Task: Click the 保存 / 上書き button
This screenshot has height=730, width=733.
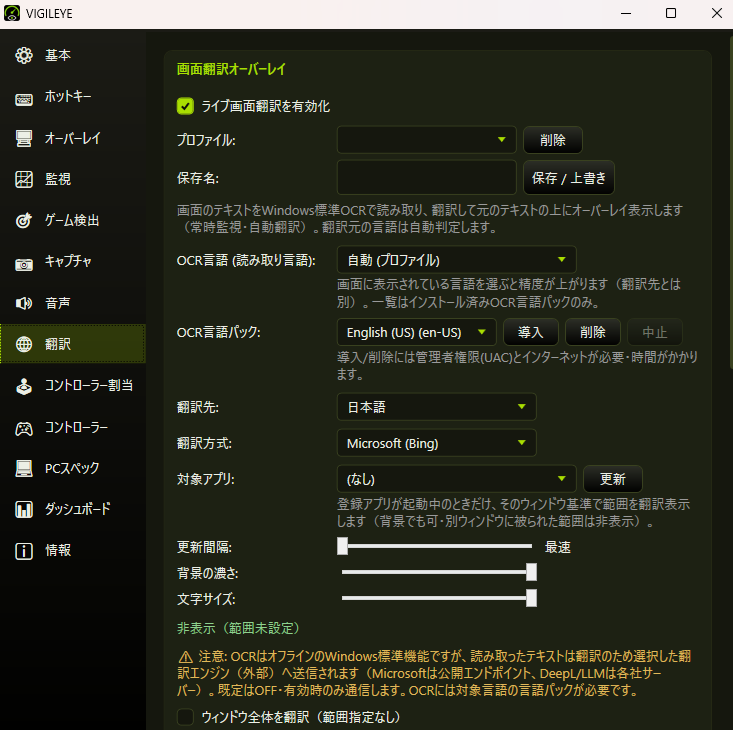Action: click(x=568, y=178)
